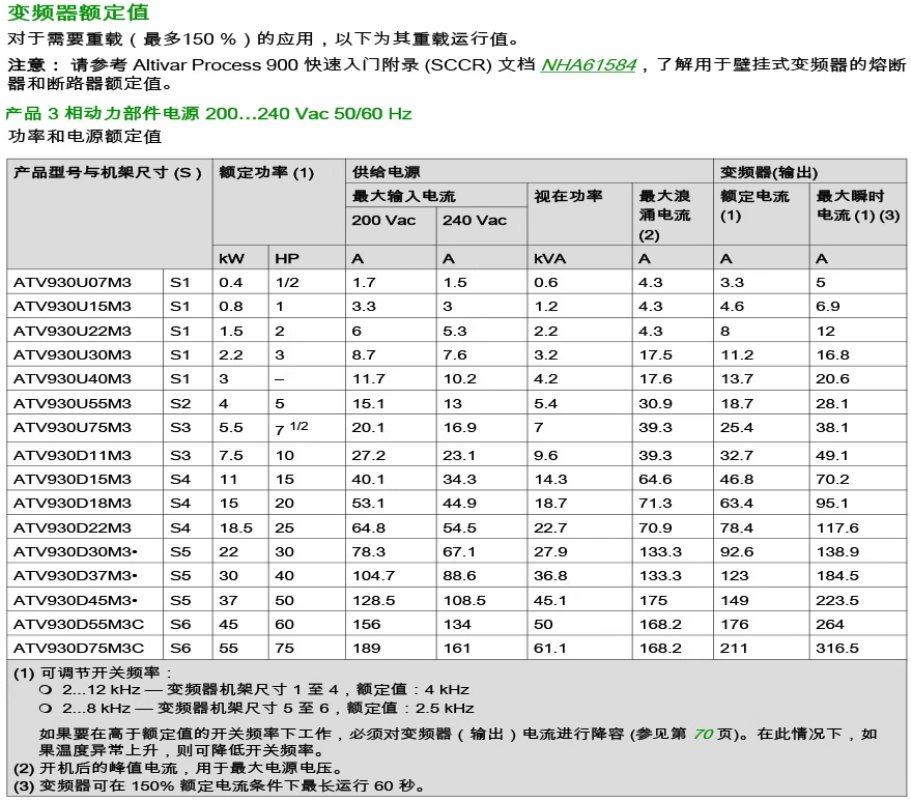Click the ATV930U07M3 model cell
Image resolution: width=911 pixels, height=800 pixels.
(x=73, y=283)
